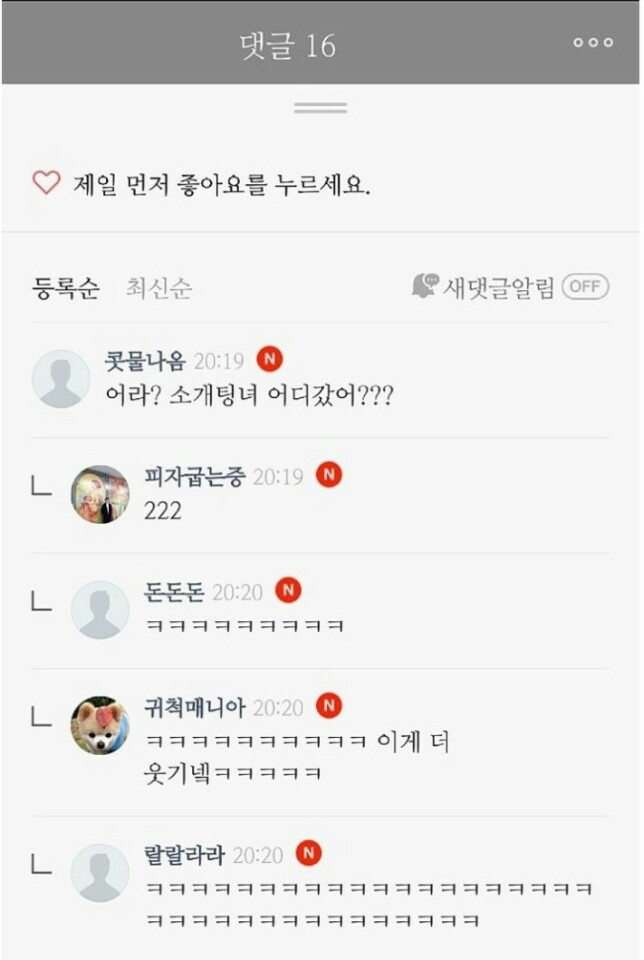Click the new badge beside 돈돈돈's comment
644x960 pixels.
click(288, 590)
